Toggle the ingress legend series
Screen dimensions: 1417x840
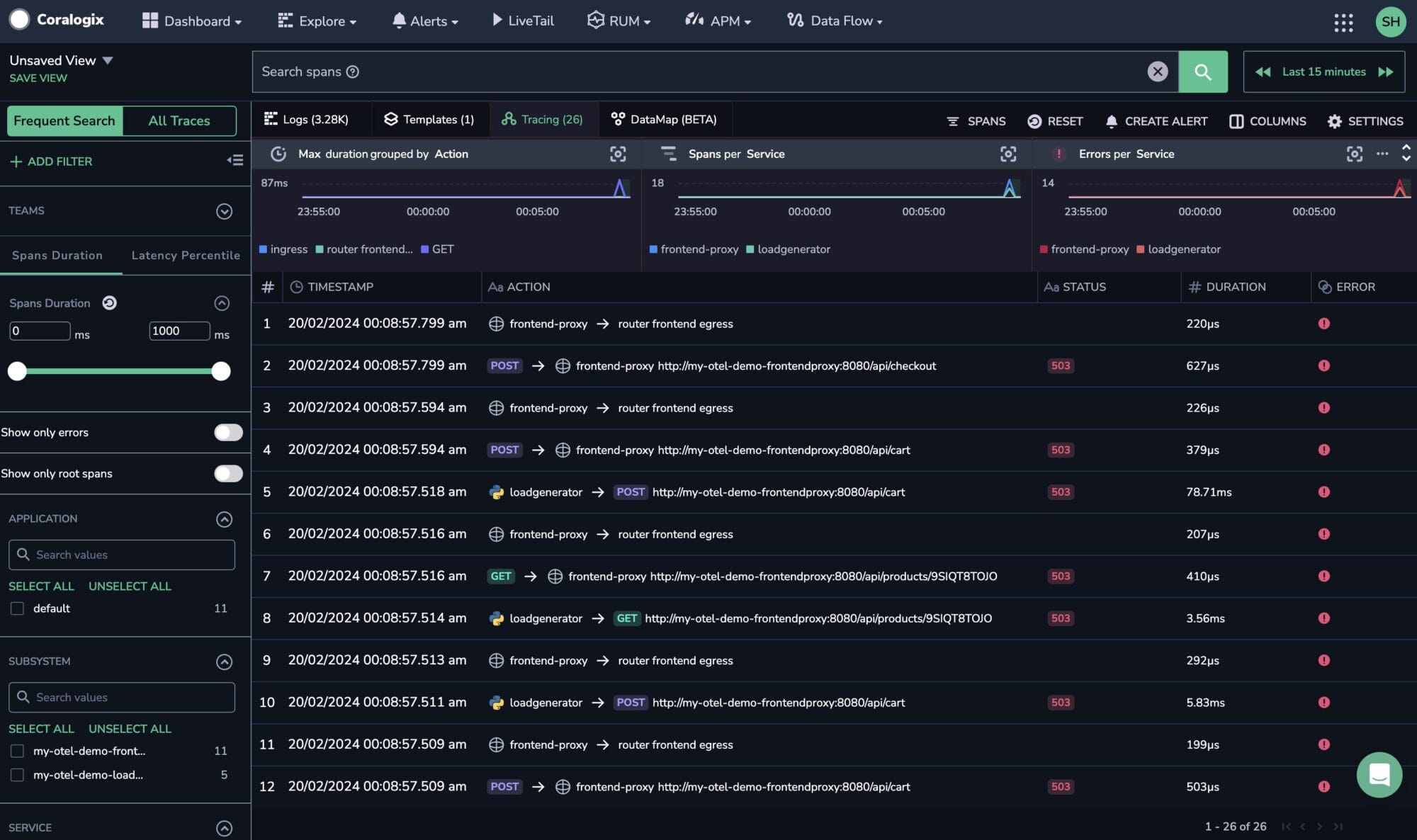[x=283, y=249]
